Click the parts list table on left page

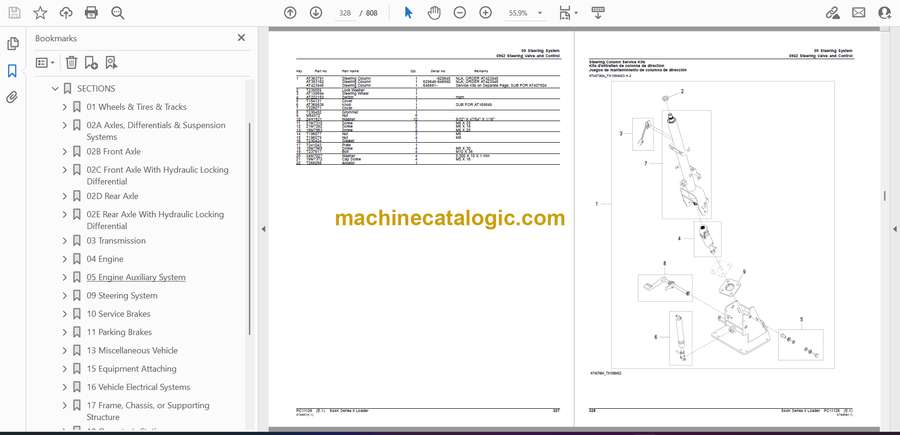tap(428, 119)
